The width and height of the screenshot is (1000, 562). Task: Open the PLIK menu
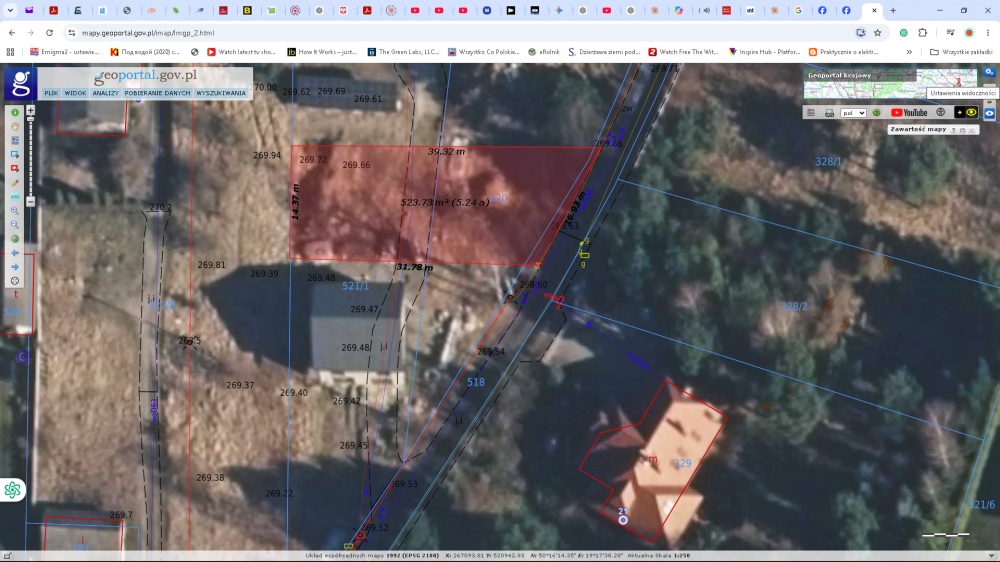click(x=51, y=93)
